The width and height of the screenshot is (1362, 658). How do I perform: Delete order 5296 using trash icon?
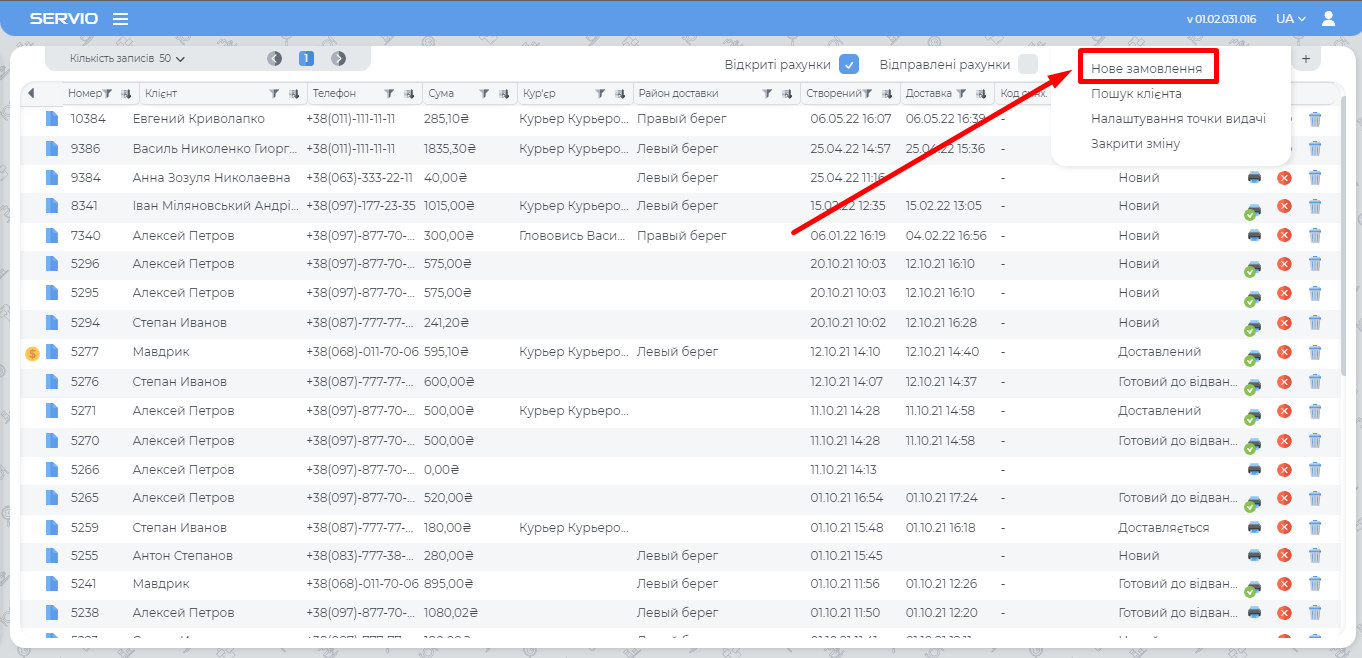pyautogui.click(x=1315, y=265)
